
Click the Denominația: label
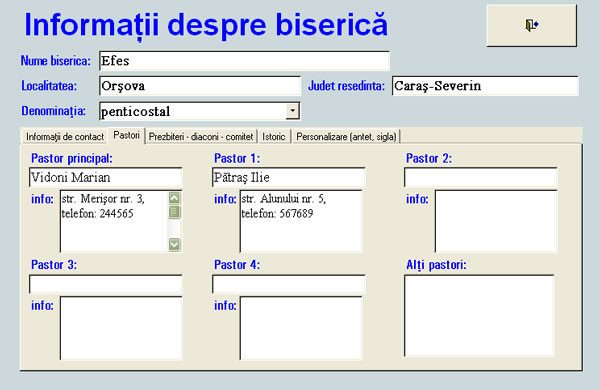coord(54,111)
